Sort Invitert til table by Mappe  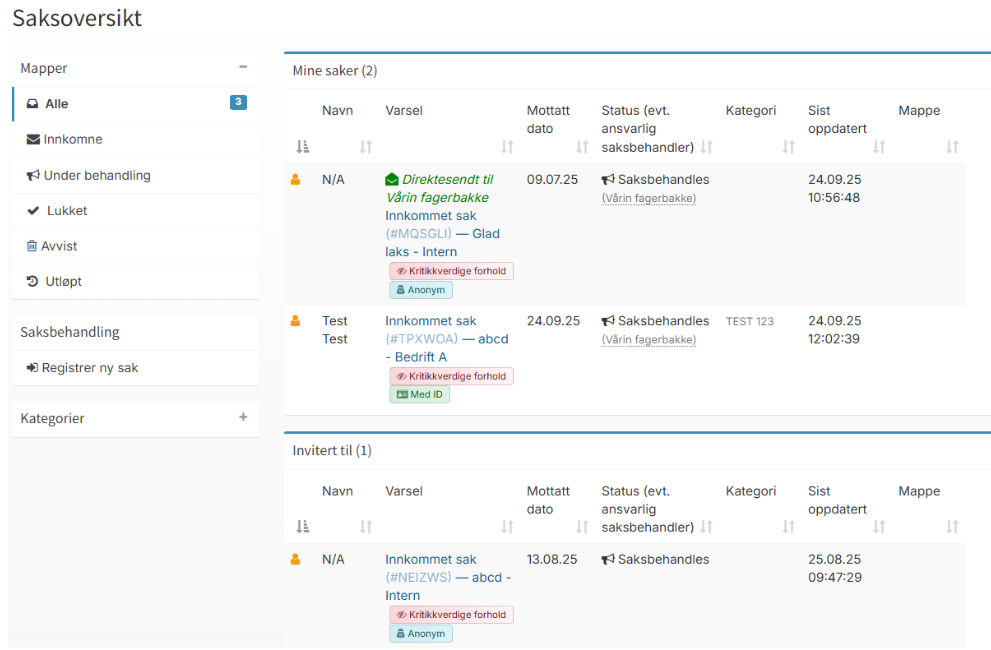[x=952, y=527]
